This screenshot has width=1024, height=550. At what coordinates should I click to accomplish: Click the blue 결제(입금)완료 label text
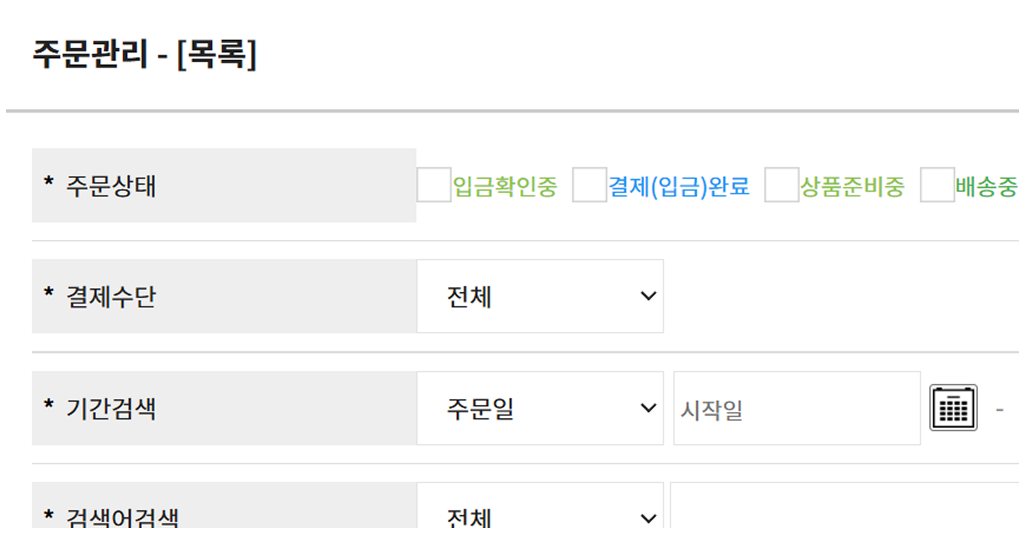coord(679,186)
